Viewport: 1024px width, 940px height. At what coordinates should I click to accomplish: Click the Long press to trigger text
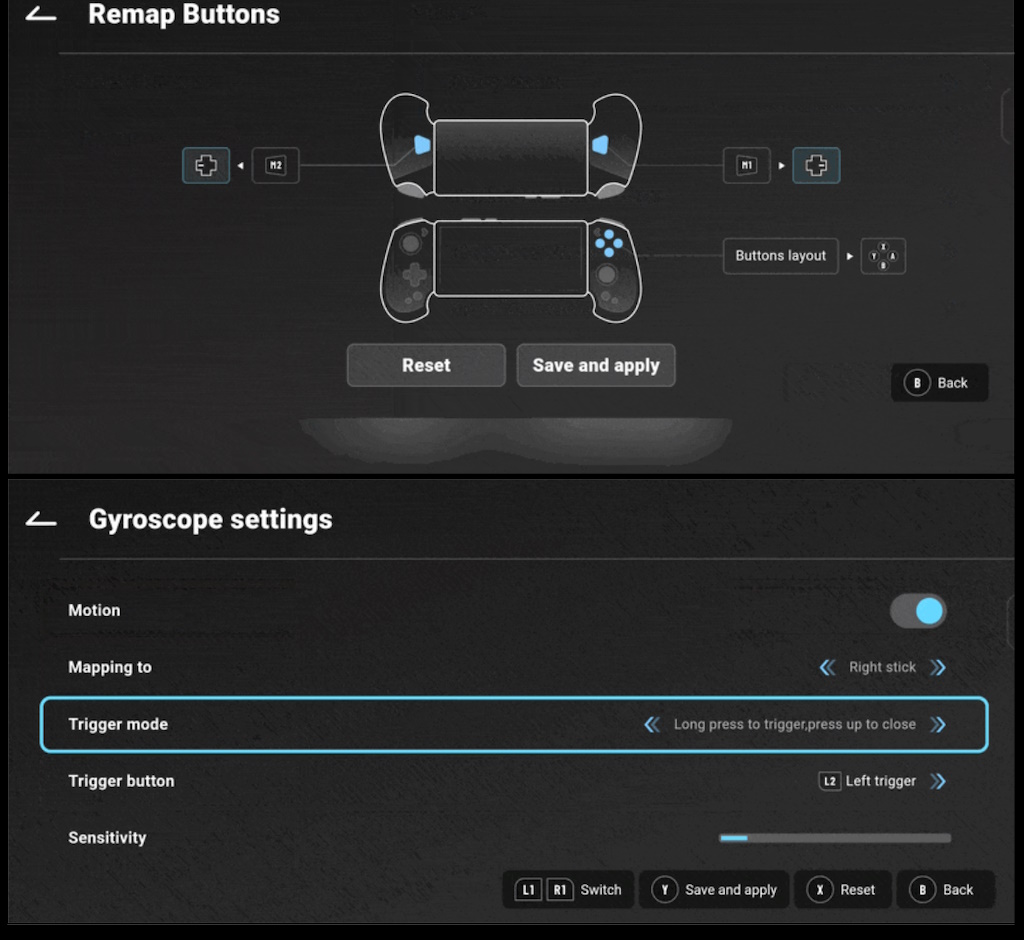[x=795, y=724]
